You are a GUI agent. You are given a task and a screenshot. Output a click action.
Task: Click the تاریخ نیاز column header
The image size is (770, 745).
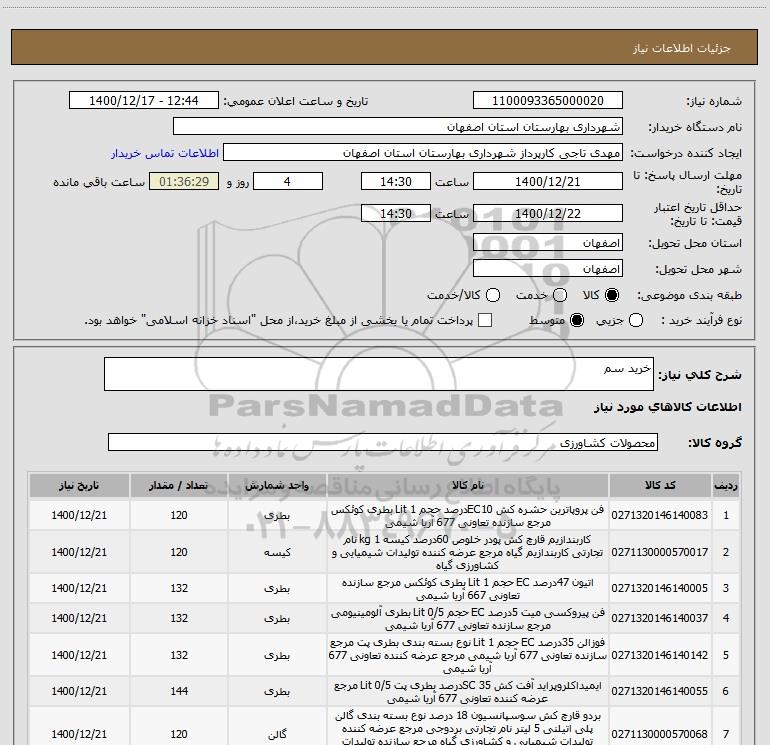pos(79,486)
